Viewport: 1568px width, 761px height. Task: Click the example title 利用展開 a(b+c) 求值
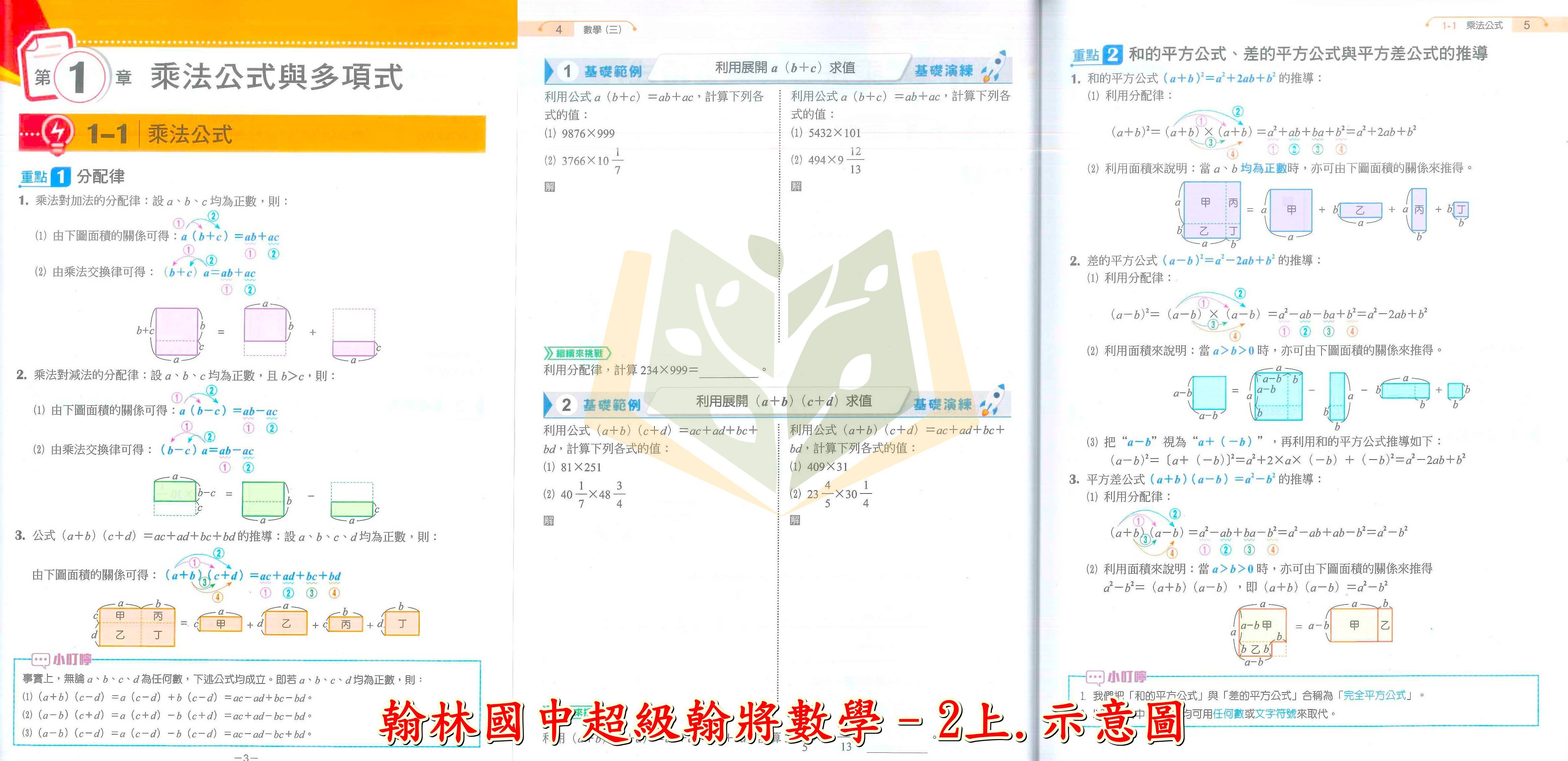point(785,67)
